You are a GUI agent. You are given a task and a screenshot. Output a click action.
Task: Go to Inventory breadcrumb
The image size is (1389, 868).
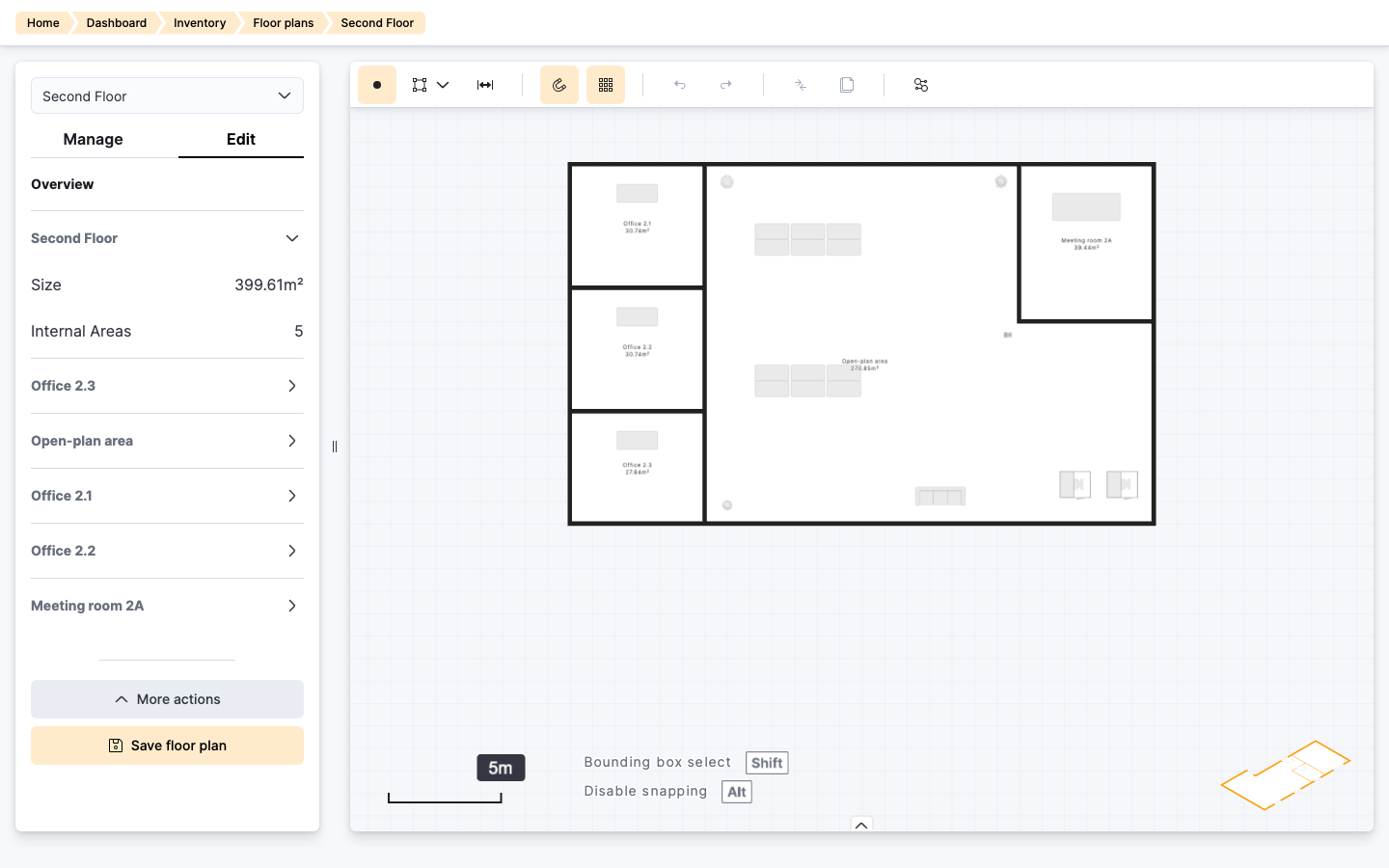pos(200,23)
